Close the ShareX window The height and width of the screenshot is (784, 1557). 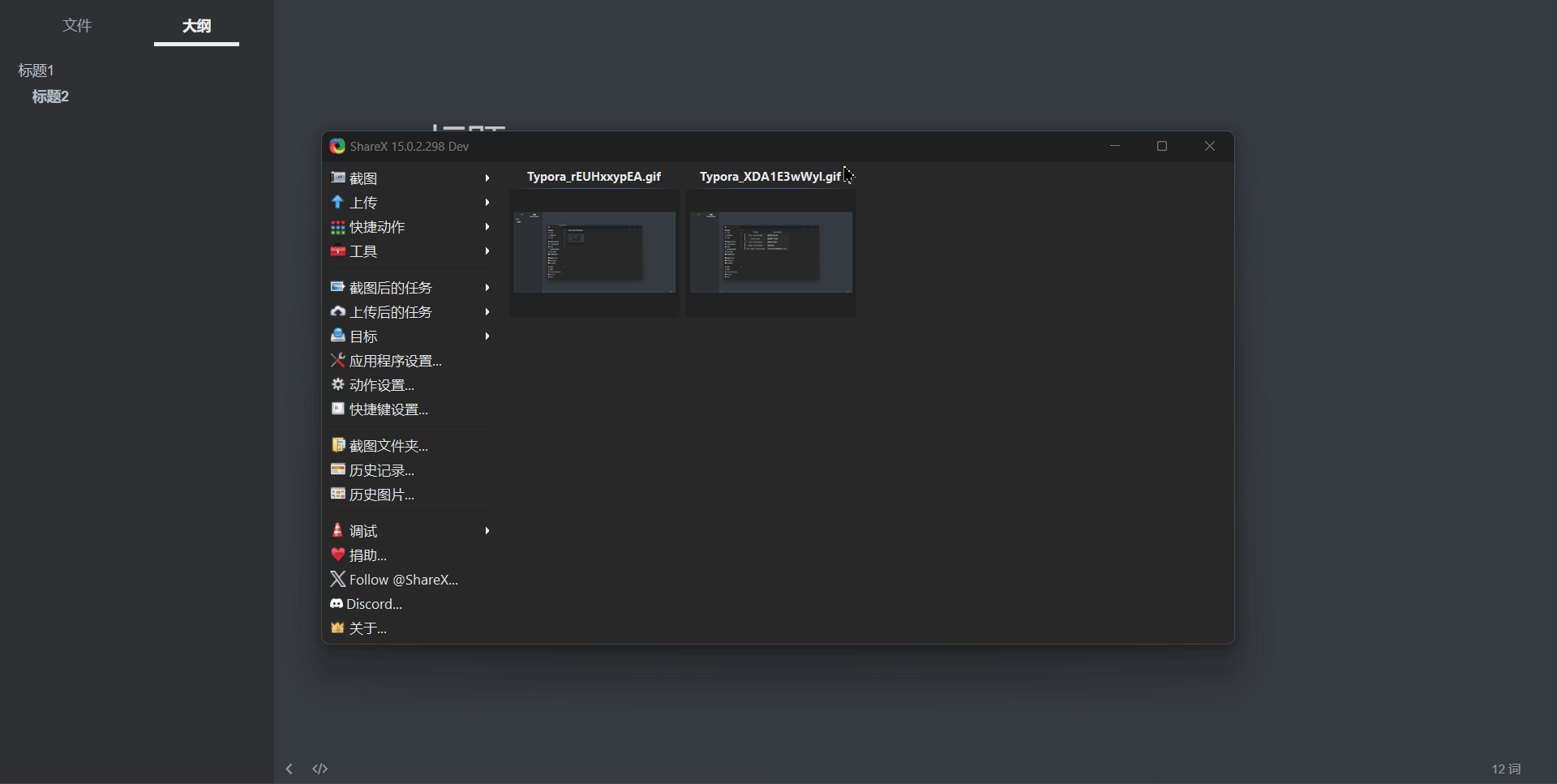(x=1210, y=146)
